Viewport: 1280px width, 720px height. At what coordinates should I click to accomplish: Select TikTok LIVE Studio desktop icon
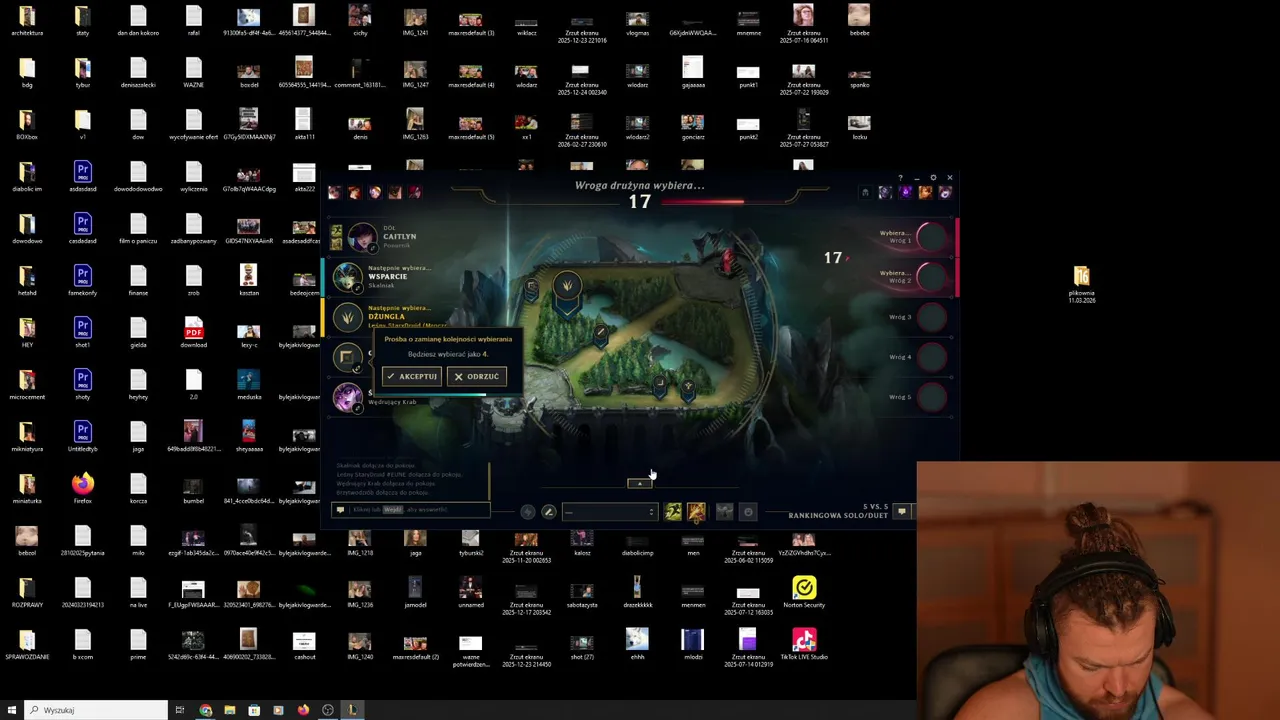pyautogui.click(x=804, y=645)
